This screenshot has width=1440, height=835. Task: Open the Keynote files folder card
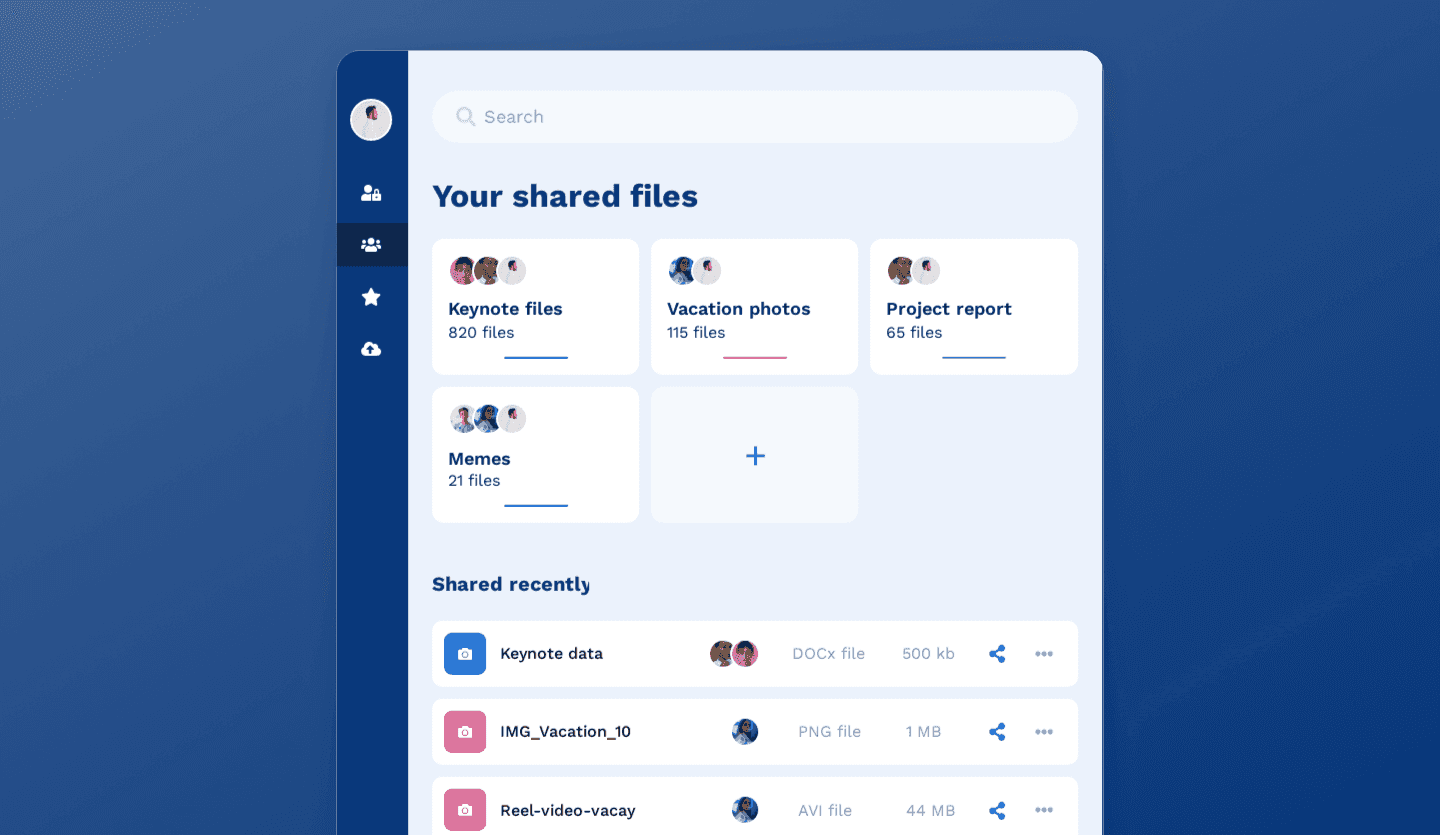click(535, 307)
